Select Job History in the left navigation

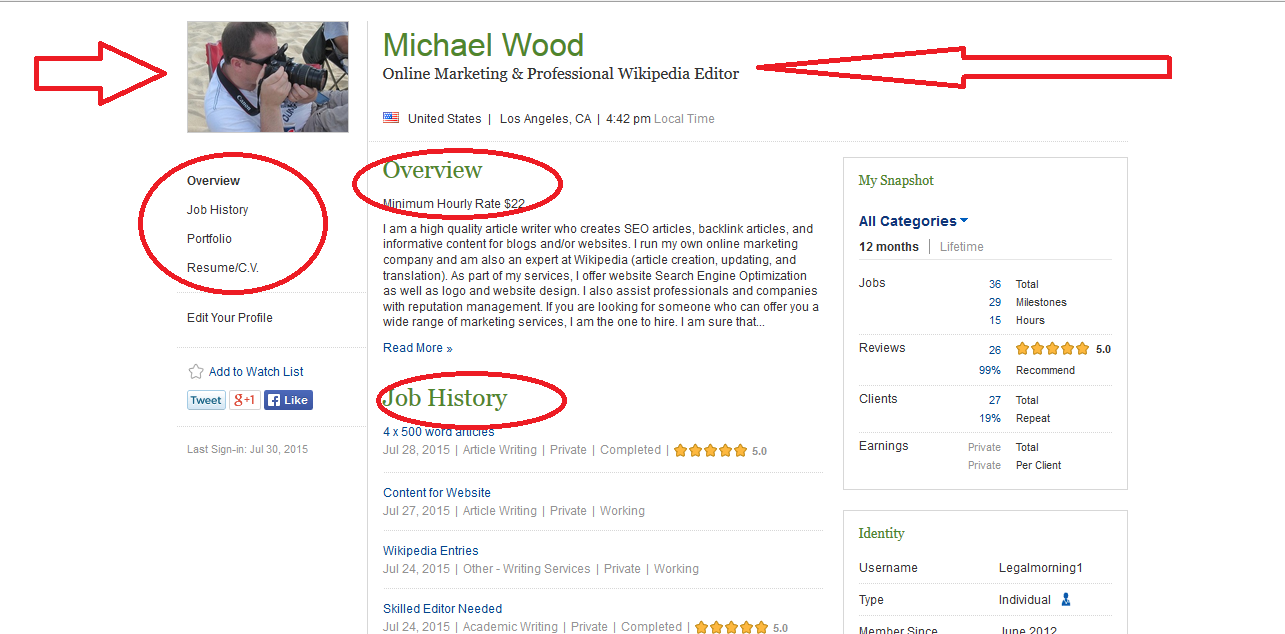217,210
